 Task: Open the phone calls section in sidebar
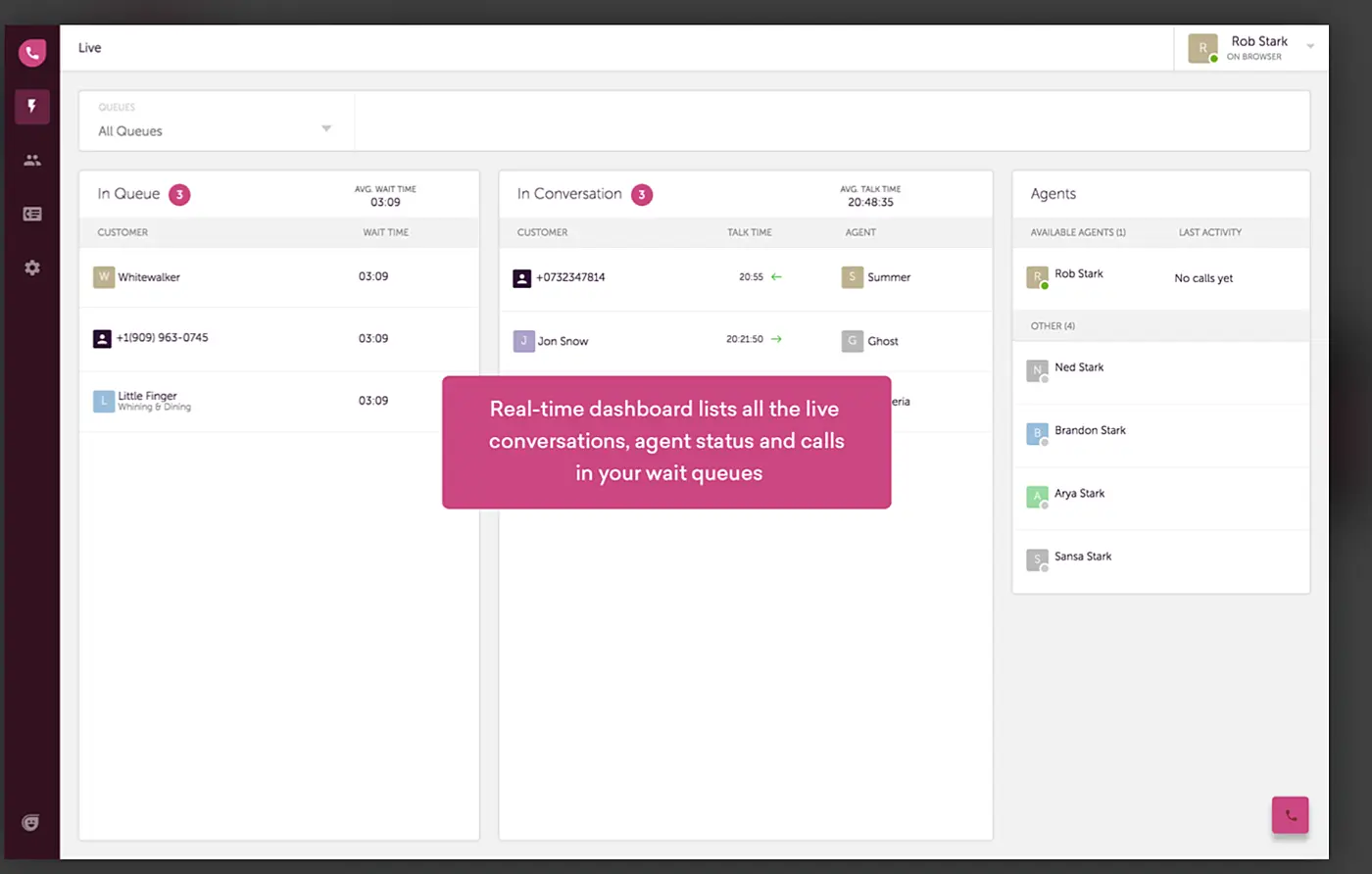point(31,52)
